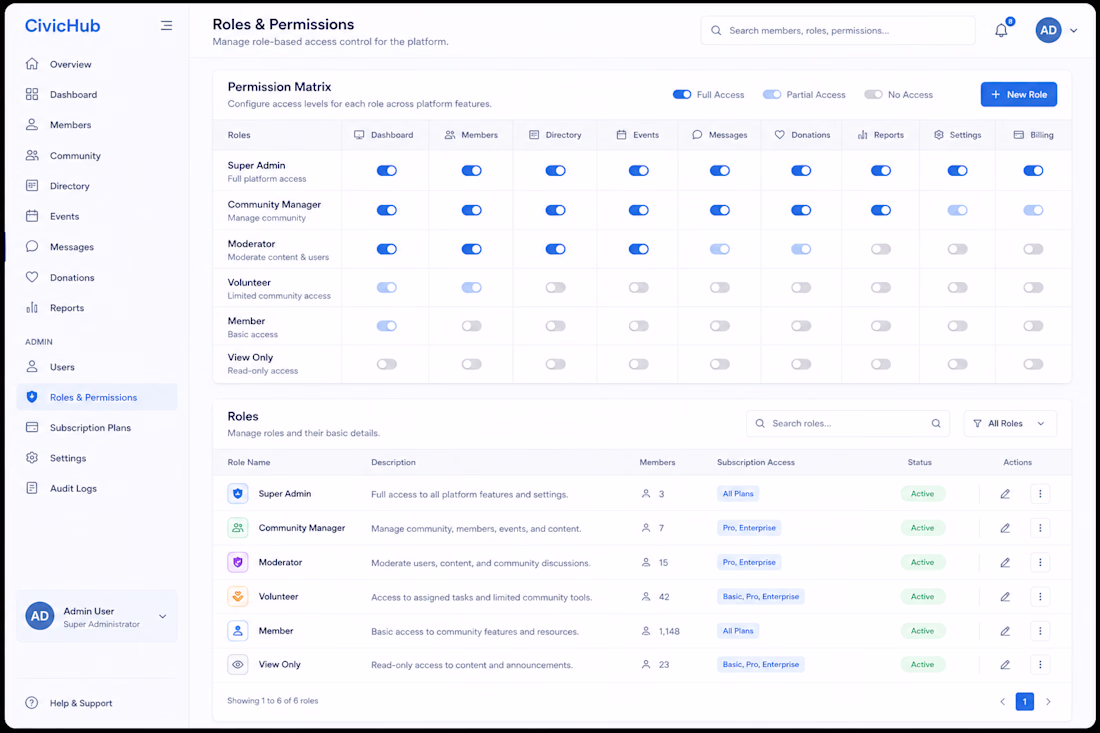Open more actions for Community Manager role
The width and height of the screenshot is (1100, 733).
pyautogui.click(x=1040, y=528)
